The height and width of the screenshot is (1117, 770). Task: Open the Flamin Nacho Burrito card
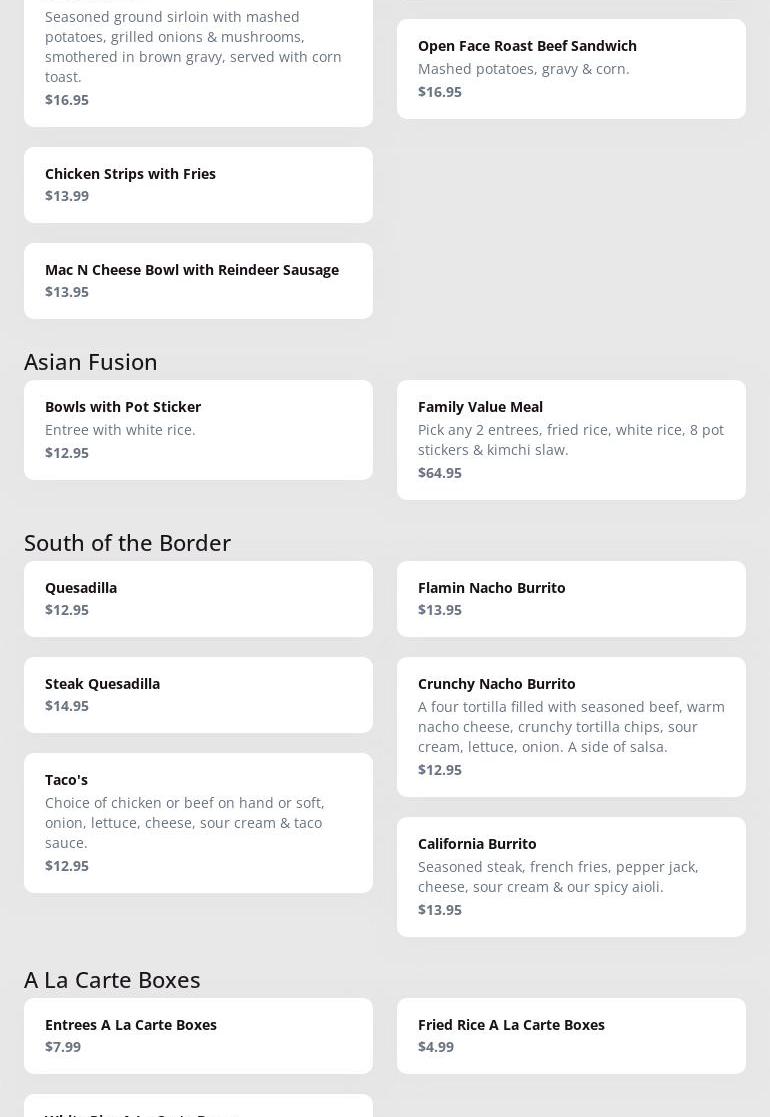tap(491, 588)
